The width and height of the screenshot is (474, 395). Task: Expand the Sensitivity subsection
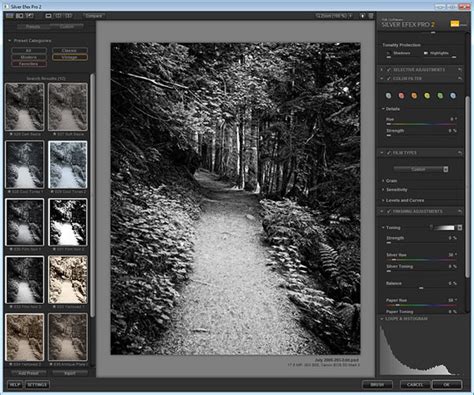pos(383,190)
